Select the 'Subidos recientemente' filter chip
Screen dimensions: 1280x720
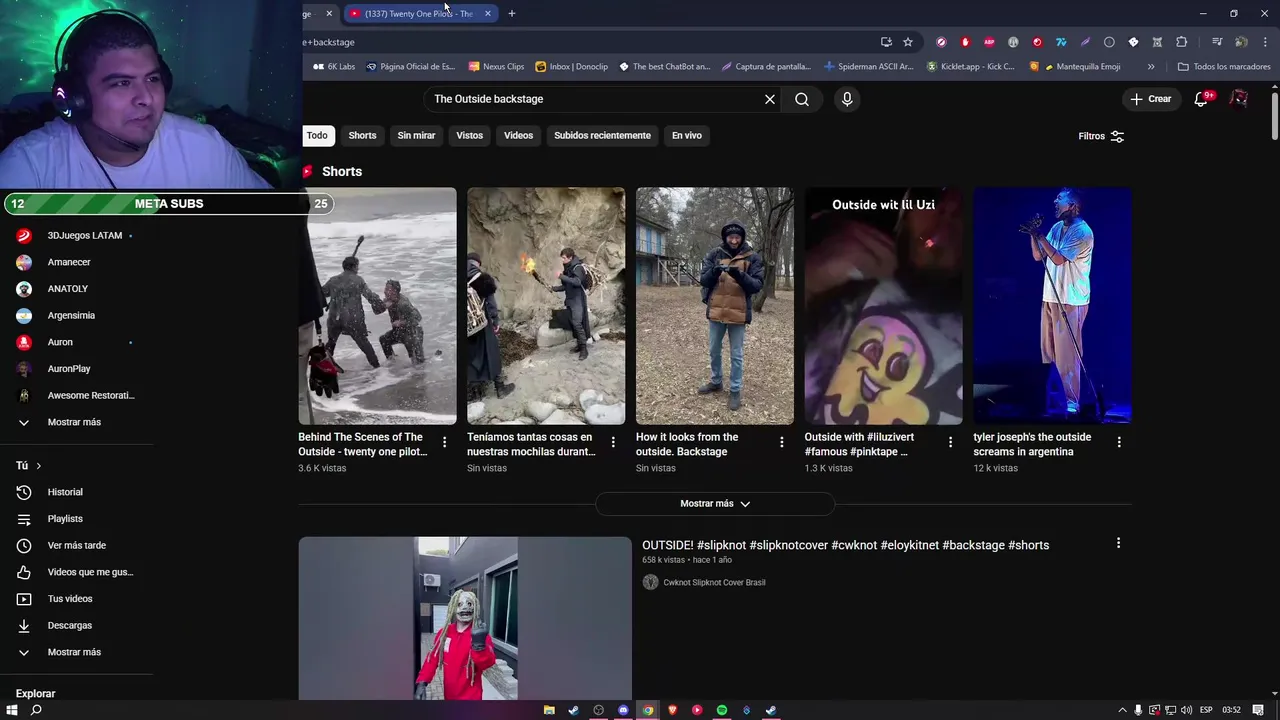602,135
